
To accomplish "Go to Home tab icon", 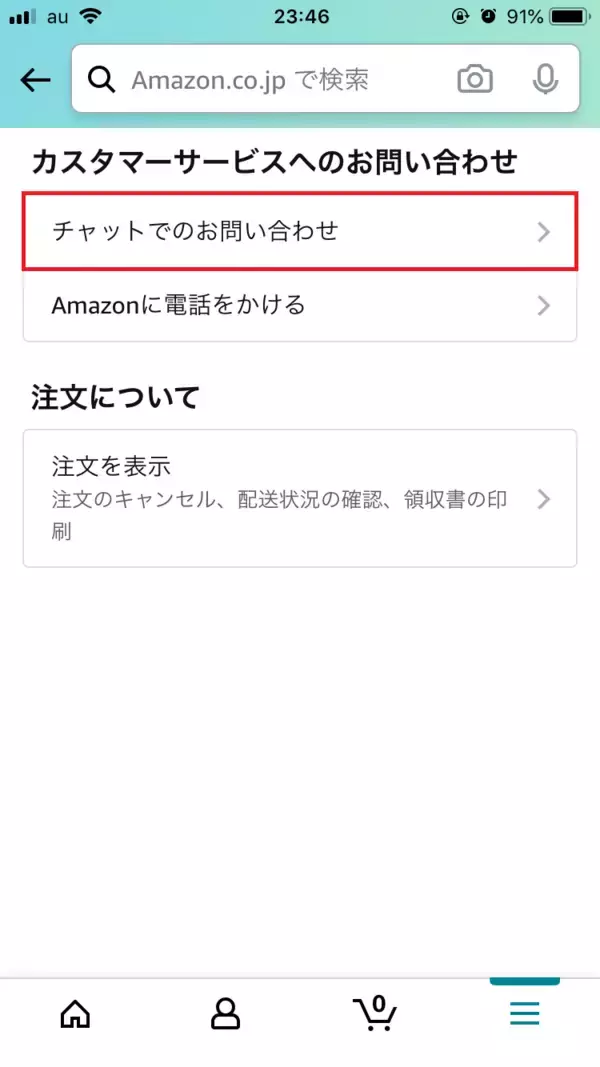I will click(x=75, y=1013).
